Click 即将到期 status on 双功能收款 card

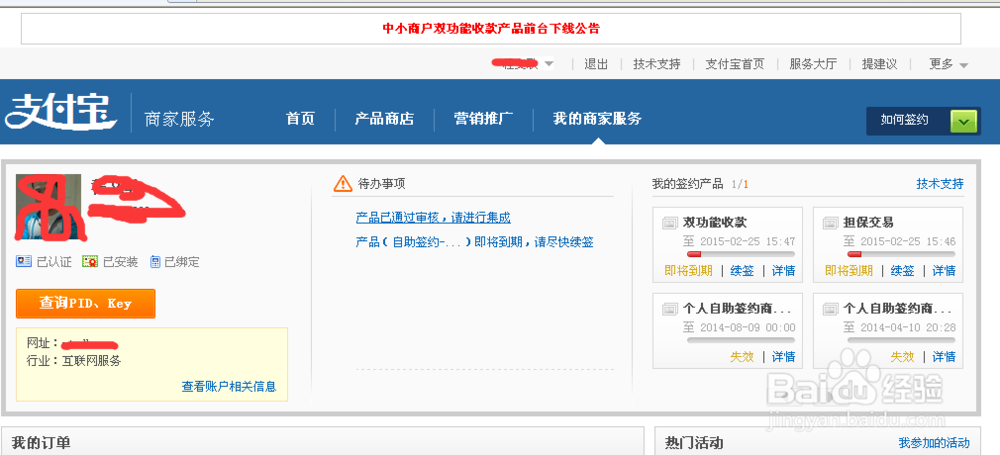[688, 271]
